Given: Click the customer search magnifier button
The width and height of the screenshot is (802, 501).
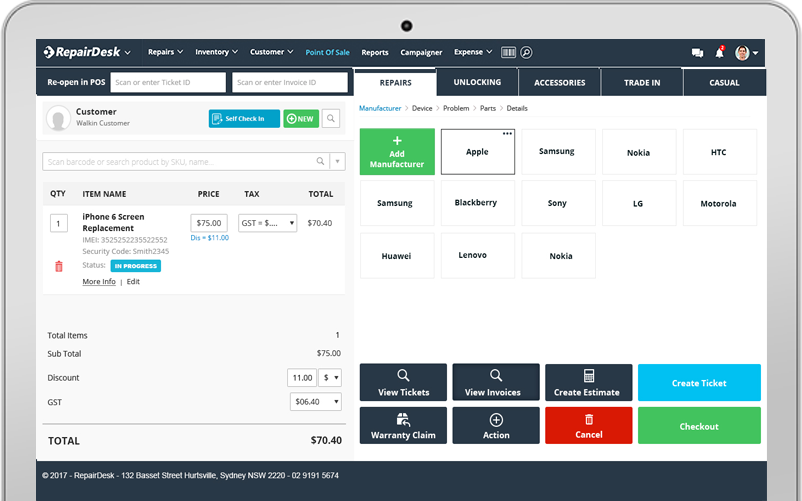Looking at the screenshot, I should coord(331,119).
